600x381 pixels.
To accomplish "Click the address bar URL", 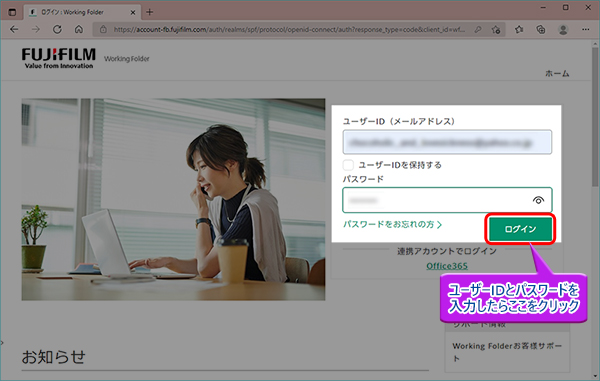I will pyautogui.click(x=289, y=29).
